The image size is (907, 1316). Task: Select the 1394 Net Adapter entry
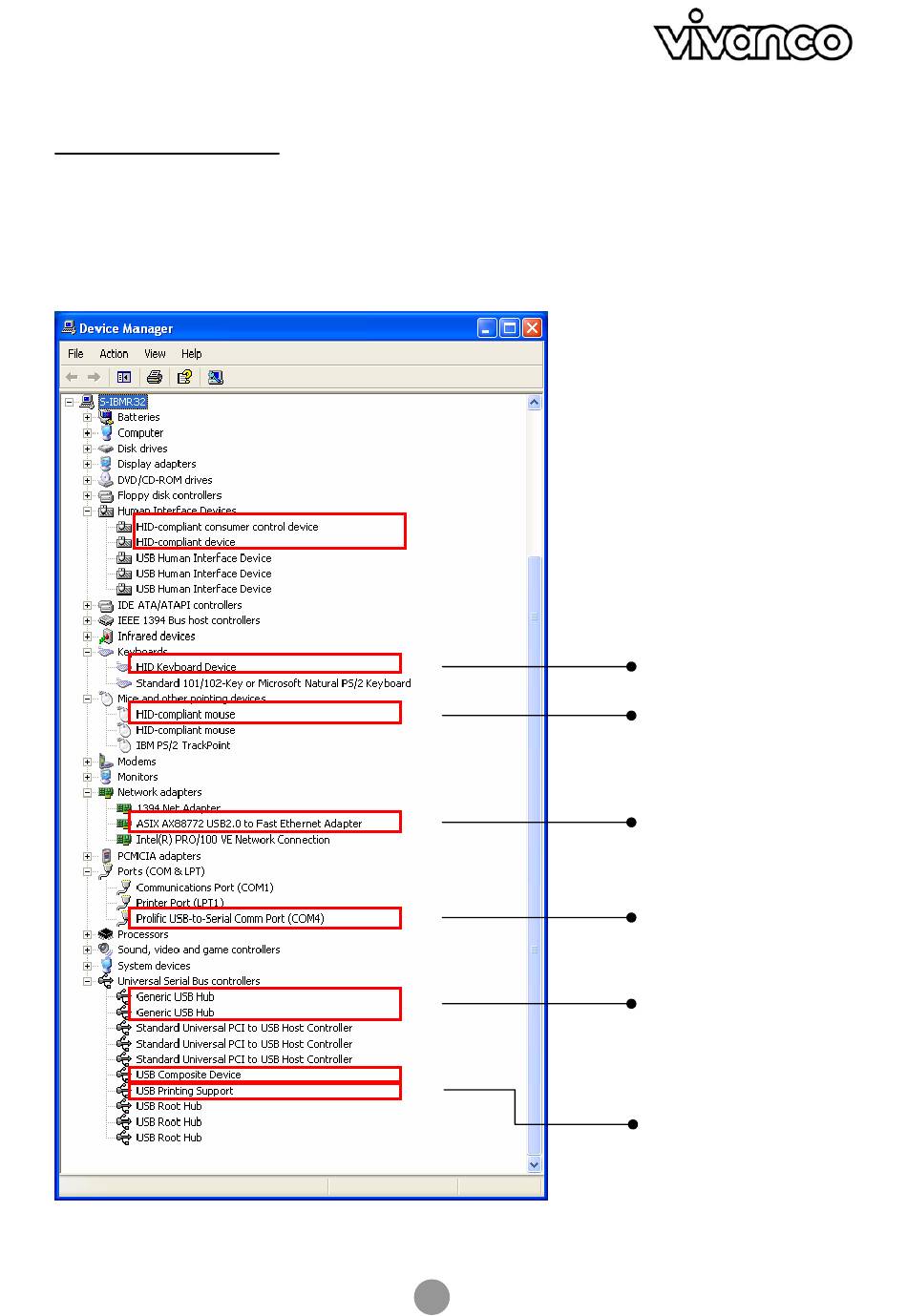coord(179,808)
